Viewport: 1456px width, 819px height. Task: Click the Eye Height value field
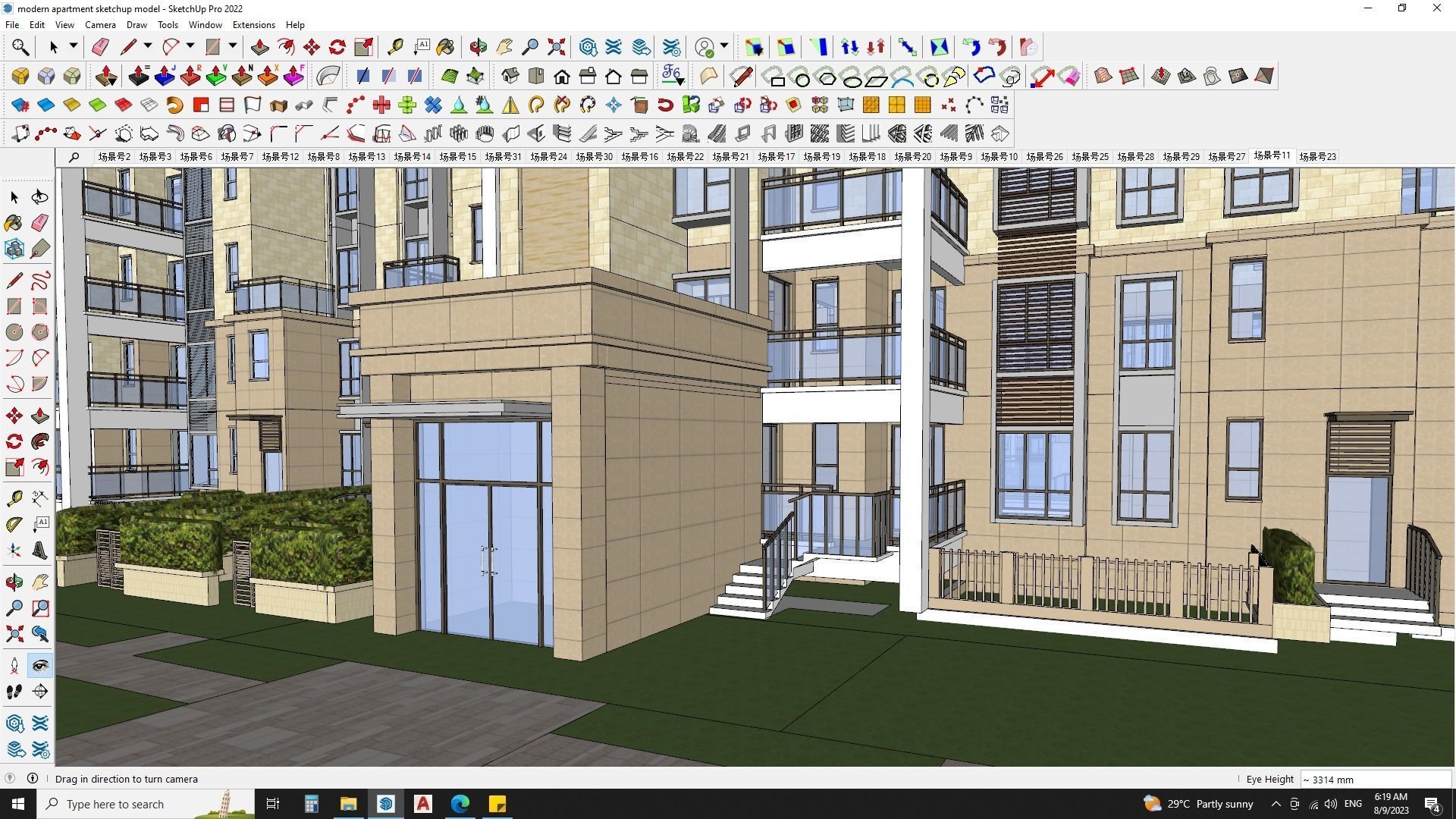point(1376,780)
